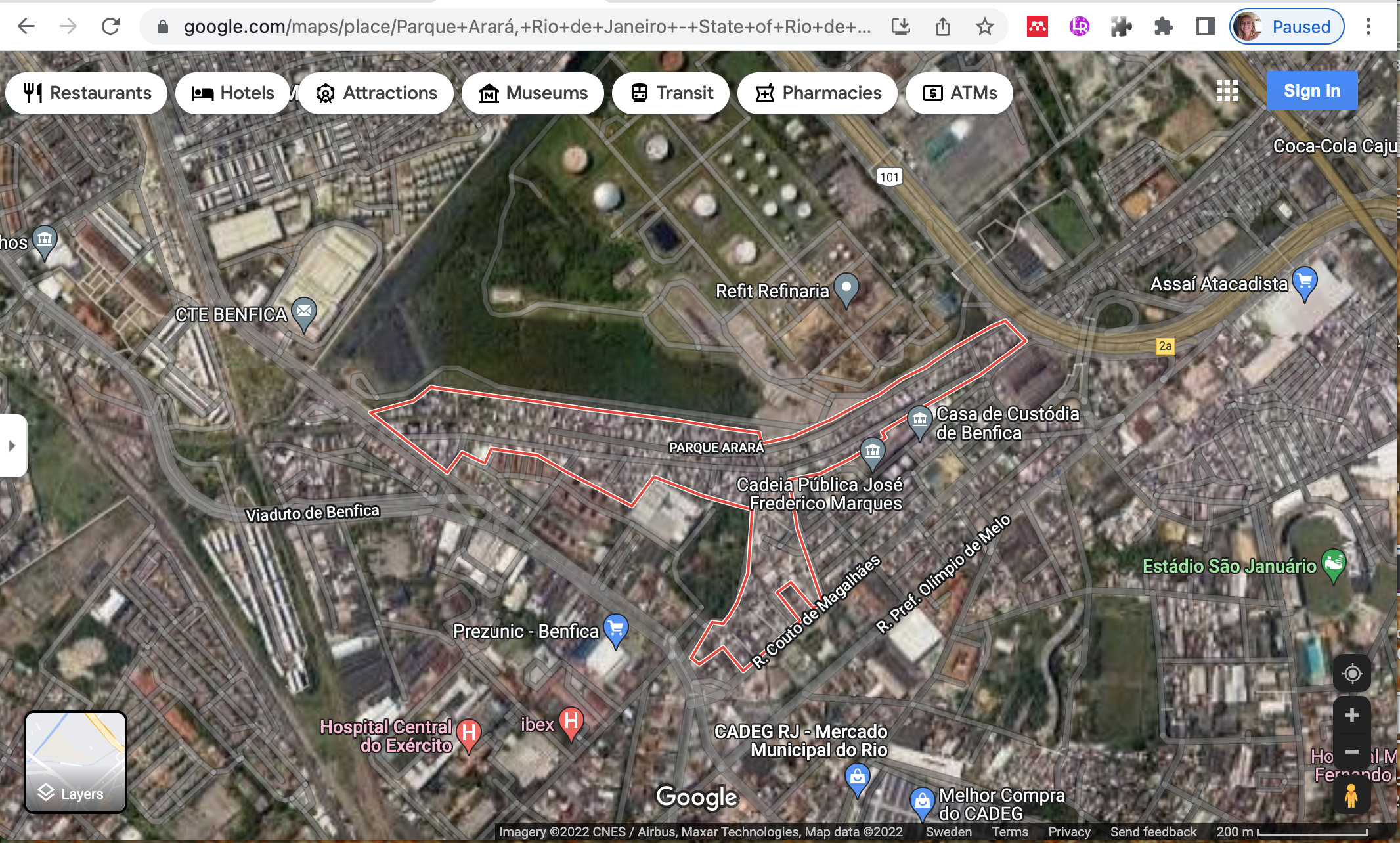The width and height of the screenshot is (1400, 843).
Task: Click the browser address bar URL
Action: (525, 27)
